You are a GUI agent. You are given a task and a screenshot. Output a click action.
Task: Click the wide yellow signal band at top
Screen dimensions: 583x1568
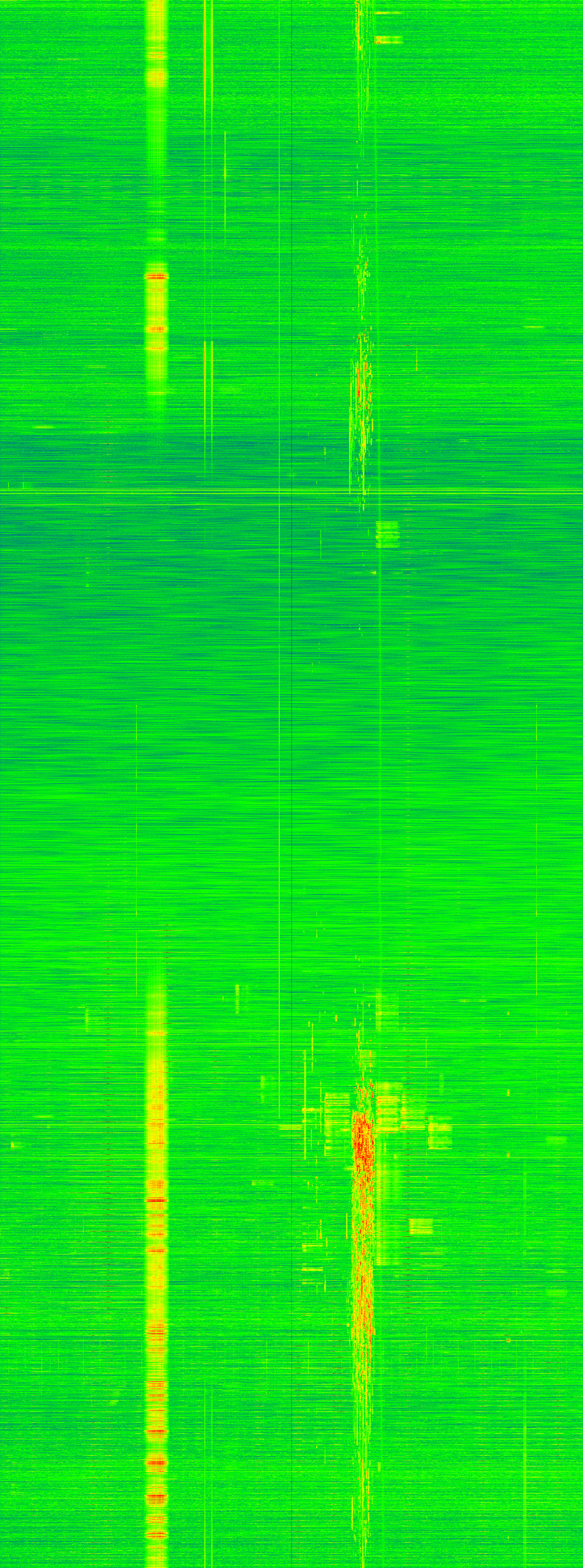156,122
